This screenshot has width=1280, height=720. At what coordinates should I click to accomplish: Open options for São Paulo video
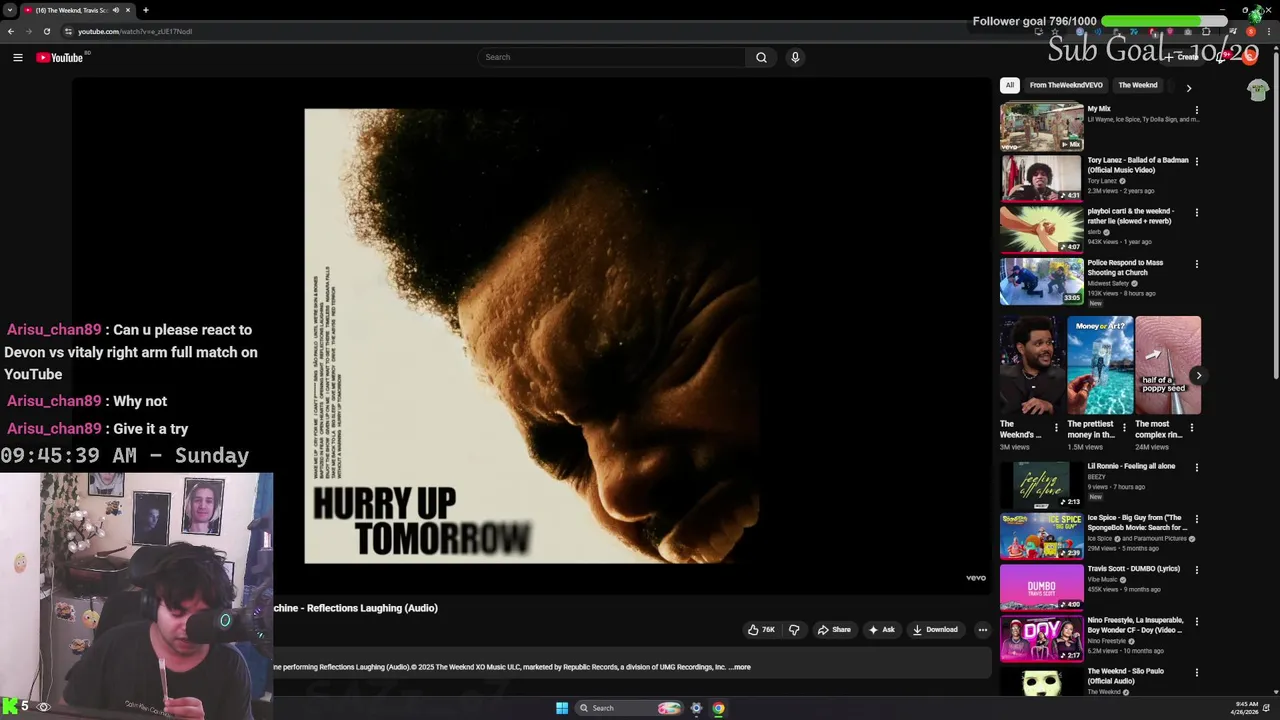1197,673
